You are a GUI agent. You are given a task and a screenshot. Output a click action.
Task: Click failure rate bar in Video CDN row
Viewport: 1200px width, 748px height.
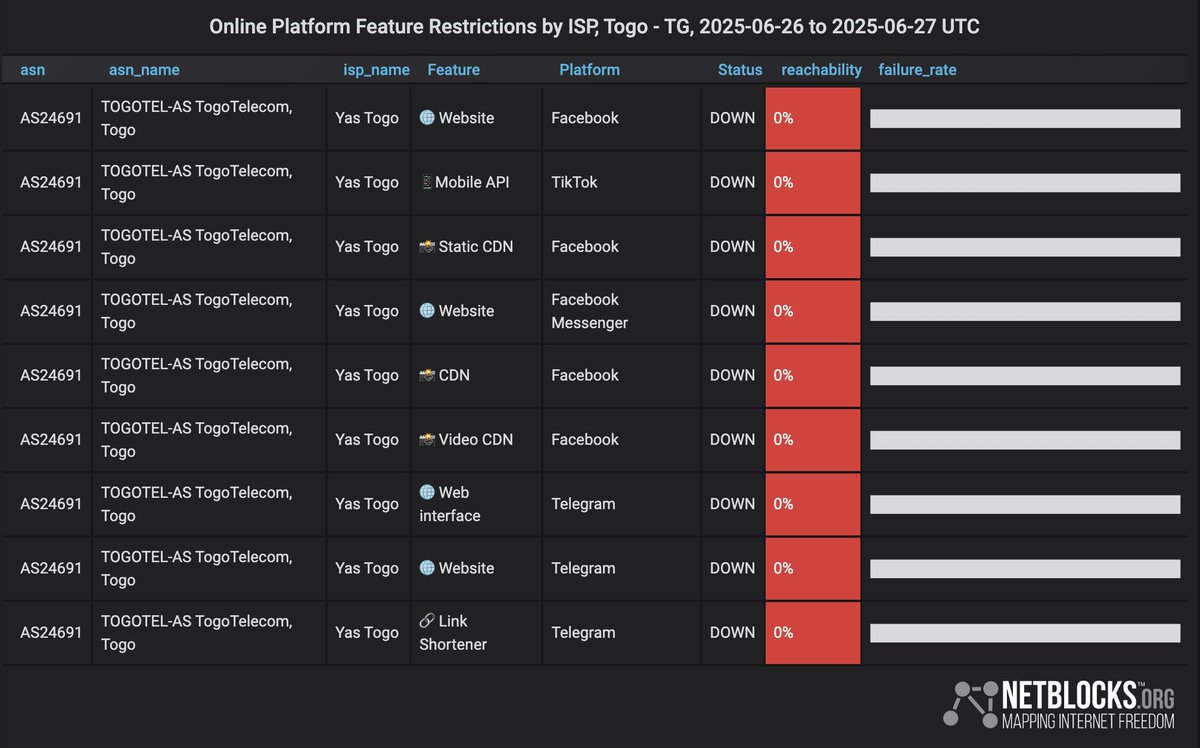pyautogui.click(x=1025, y=440)
